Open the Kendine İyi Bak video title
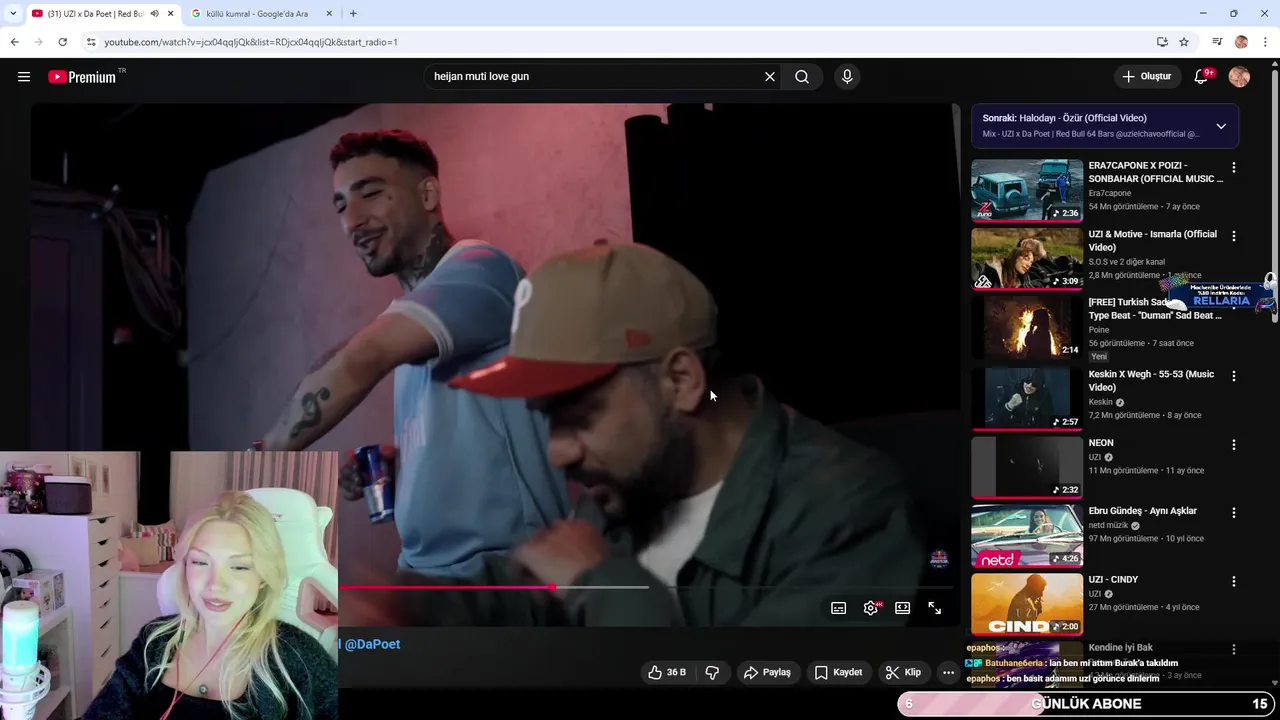The width and height of the screenshot is (1280, 720). [1121, 648]
